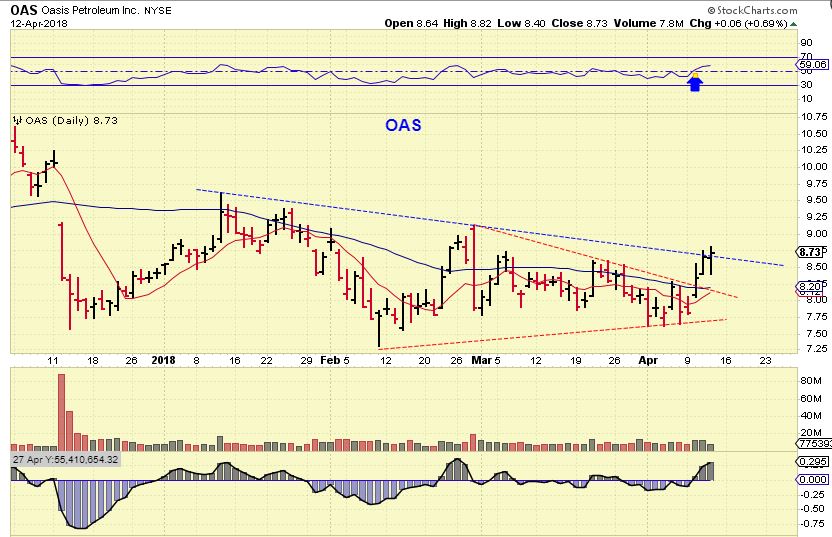
Task: Click the 'NYSE' exchange label
Action: click(158, 11)
